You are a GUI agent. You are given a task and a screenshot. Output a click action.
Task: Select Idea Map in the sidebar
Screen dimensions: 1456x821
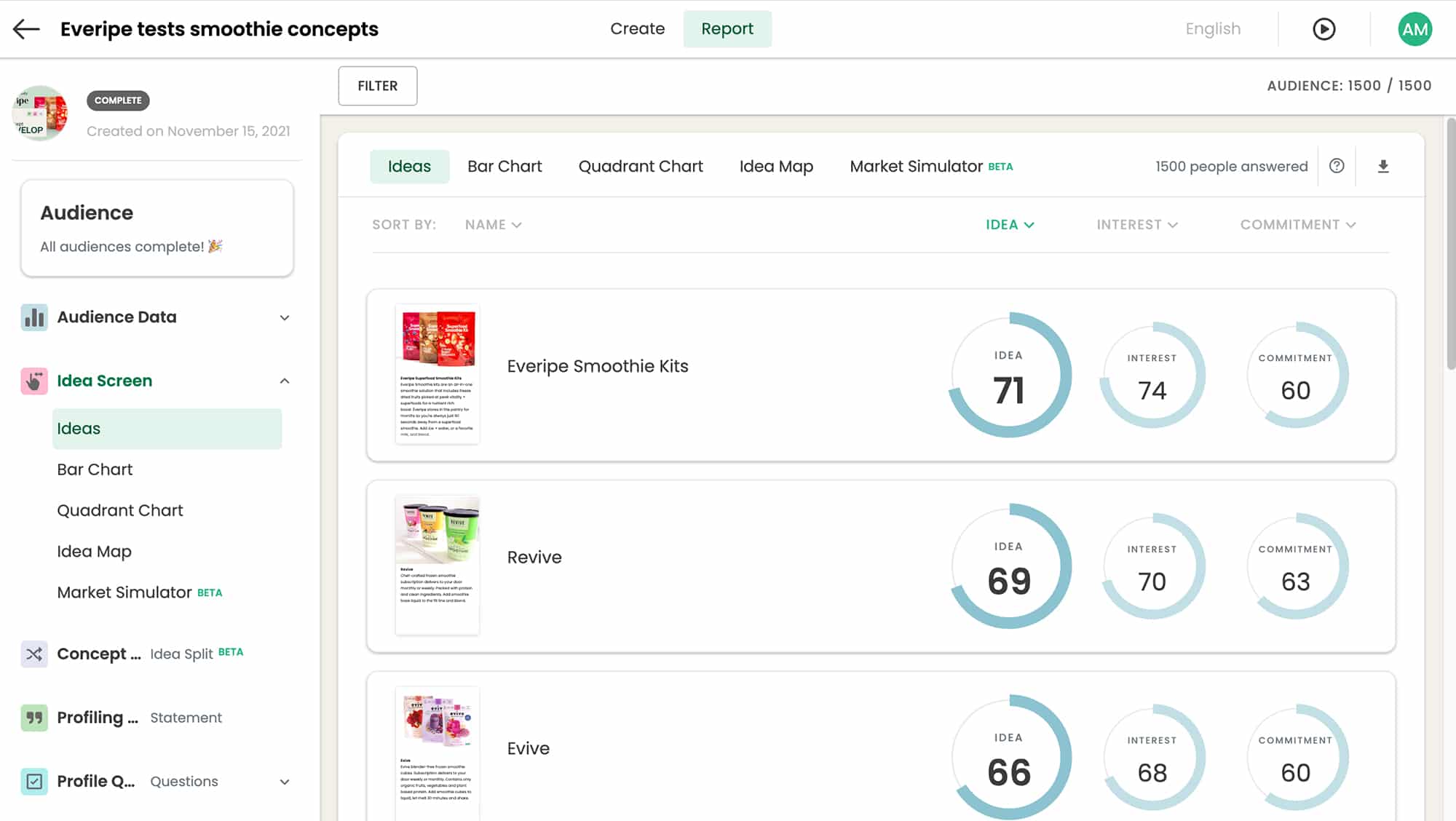94,551
